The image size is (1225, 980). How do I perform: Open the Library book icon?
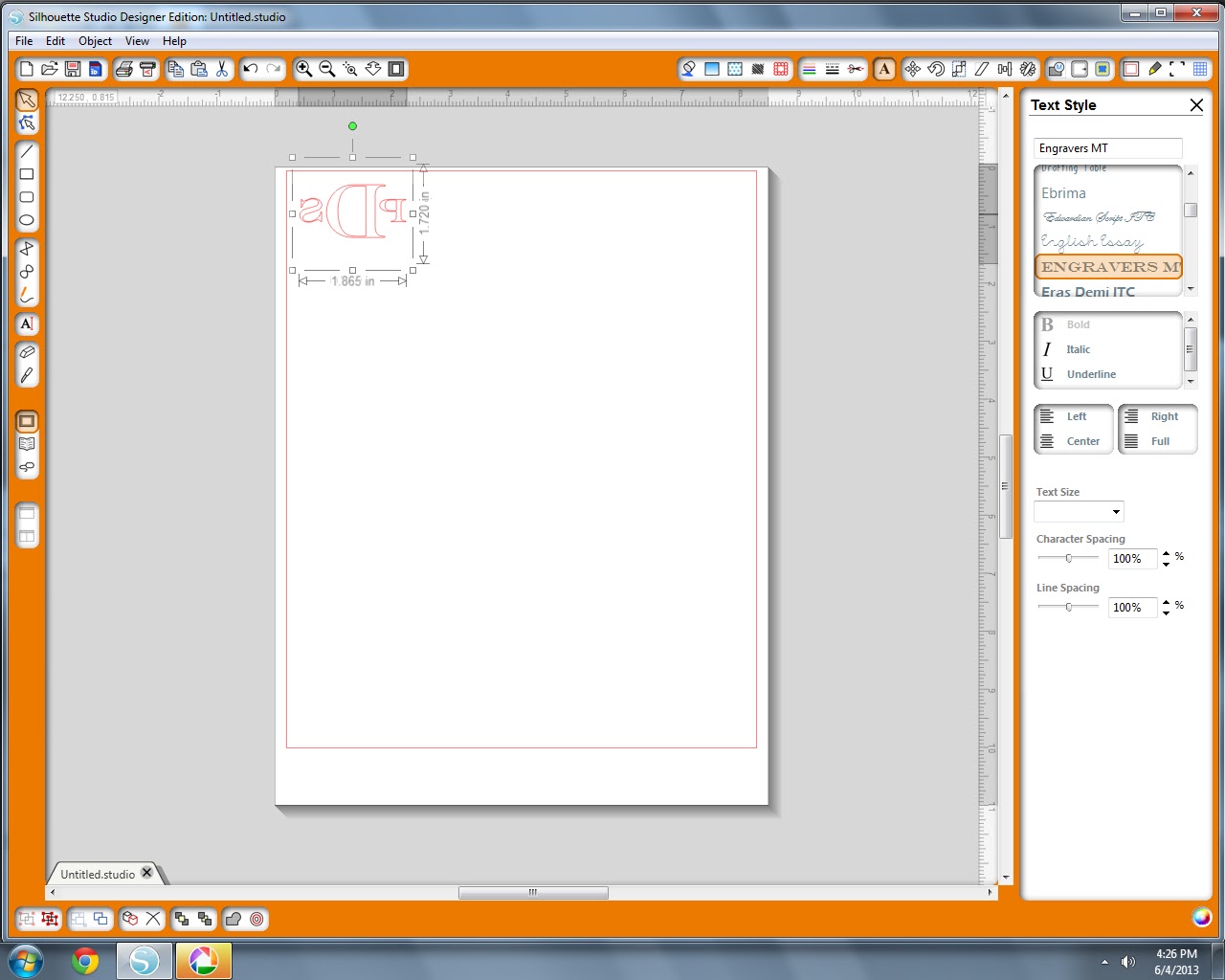(x=27, y=444)
